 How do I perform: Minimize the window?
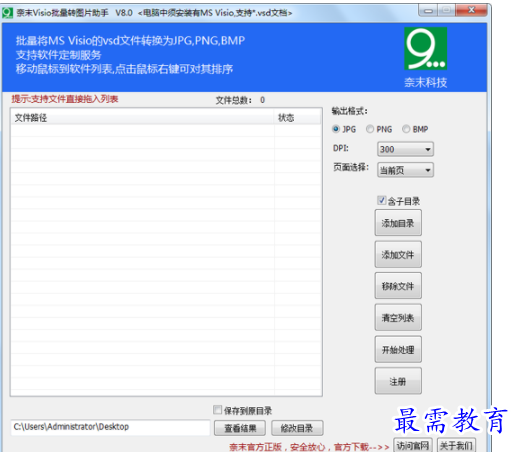pyautogui.click(x=428, y=11)
